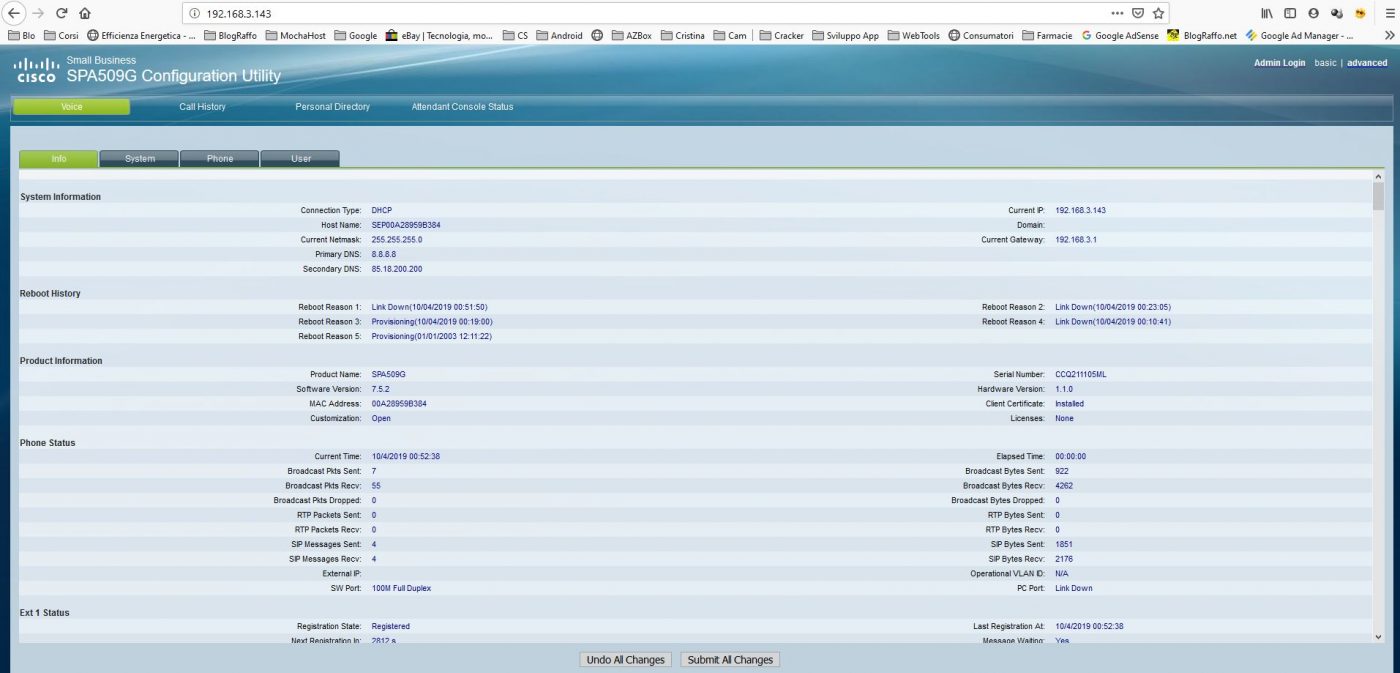1400x673 pixels.
Task: Switch to the Call History tab
Action: point(203,107)
